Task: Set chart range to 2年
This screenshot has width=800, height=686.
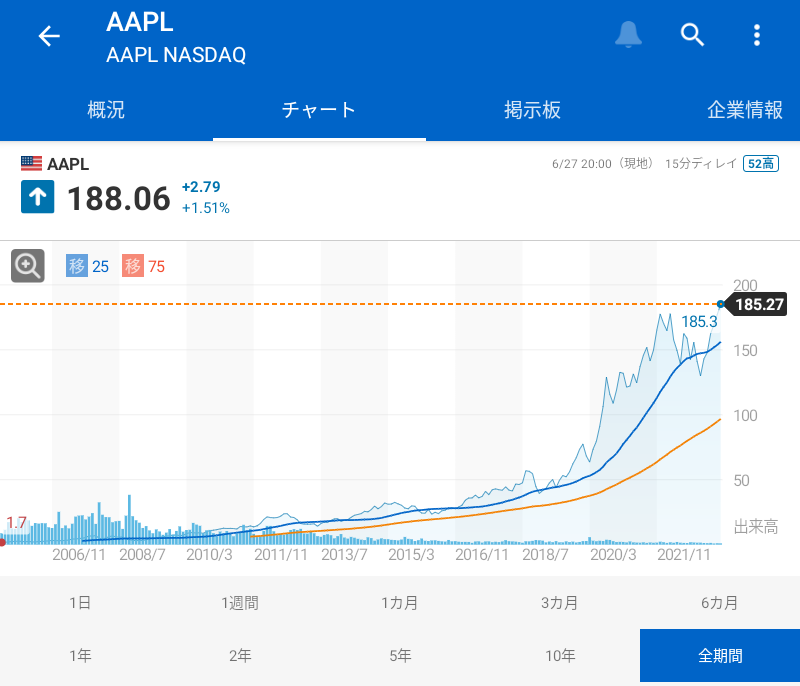Action: 240,655
